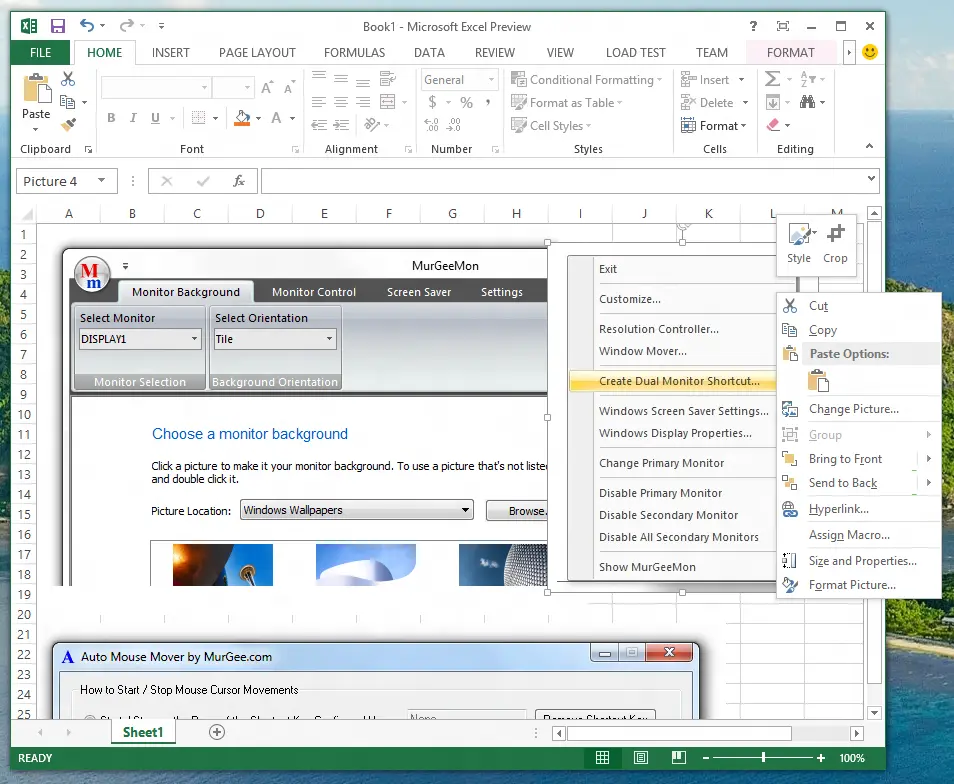
Task: Open the Windows Wallpapers picture location dropdown
Action: (357, 511)
